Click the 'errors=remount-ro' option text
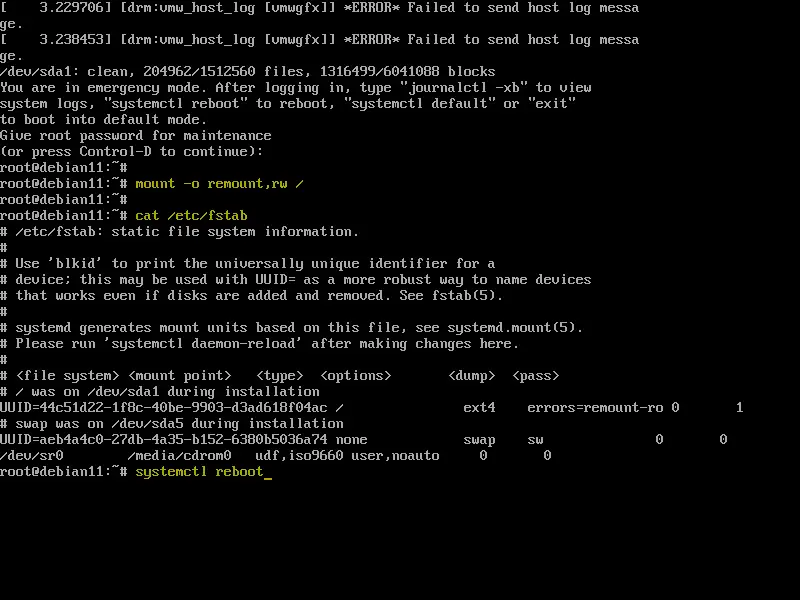 pyautogui.click(x=595, y=408)
